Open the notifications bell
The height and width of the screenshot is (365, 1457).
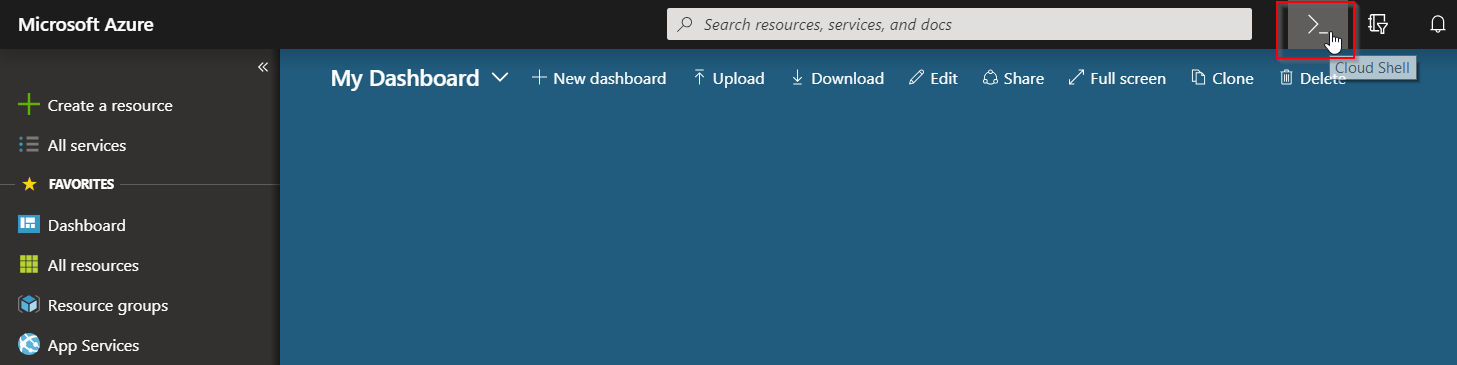click(x=1438, y=24)
